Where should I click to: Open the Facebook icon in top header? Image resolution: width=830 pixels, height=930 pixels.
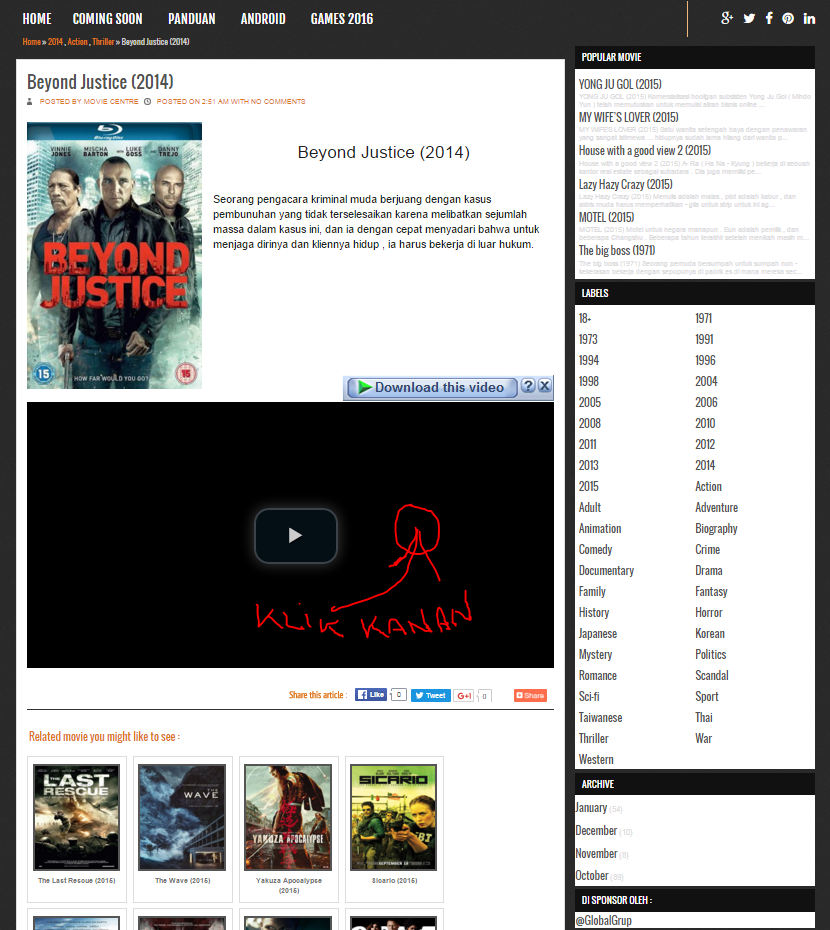click(769, 18)
